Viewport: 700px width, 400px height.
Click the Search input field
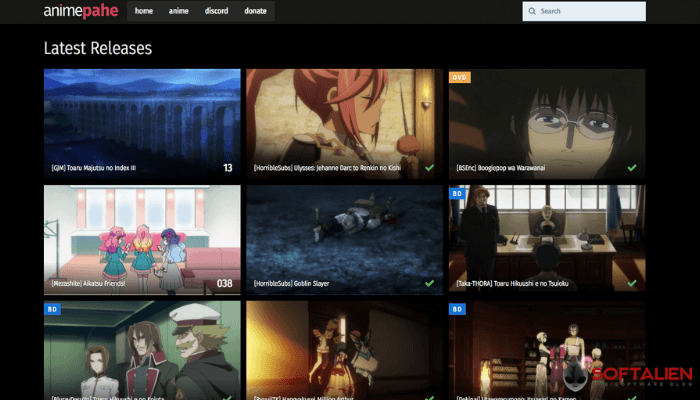[x=584, y=11]
